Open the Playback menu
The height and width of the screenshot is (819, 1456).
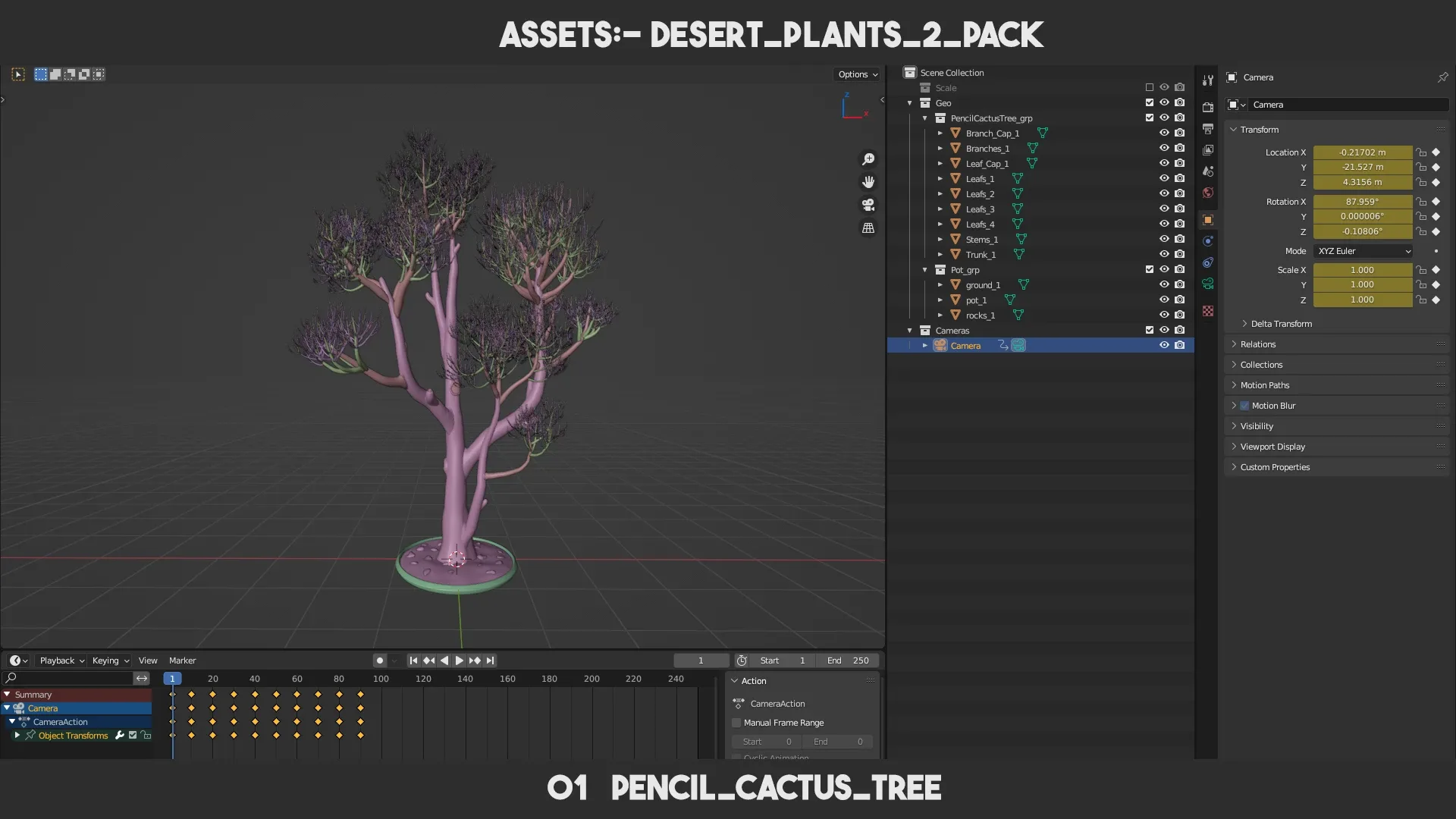click(x=61, y=661)
